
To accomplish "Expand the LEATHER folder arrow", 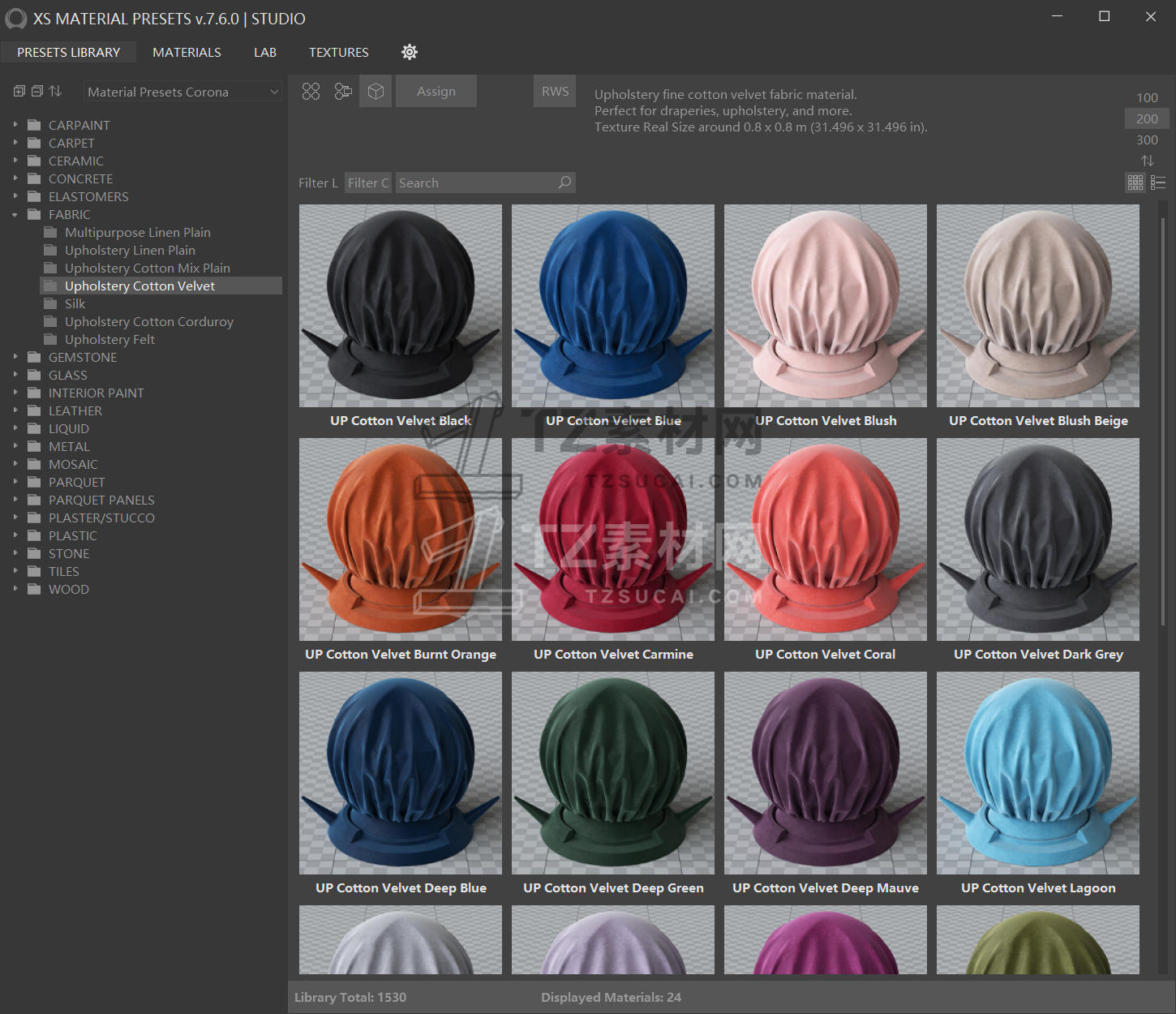I will [15, 411].
